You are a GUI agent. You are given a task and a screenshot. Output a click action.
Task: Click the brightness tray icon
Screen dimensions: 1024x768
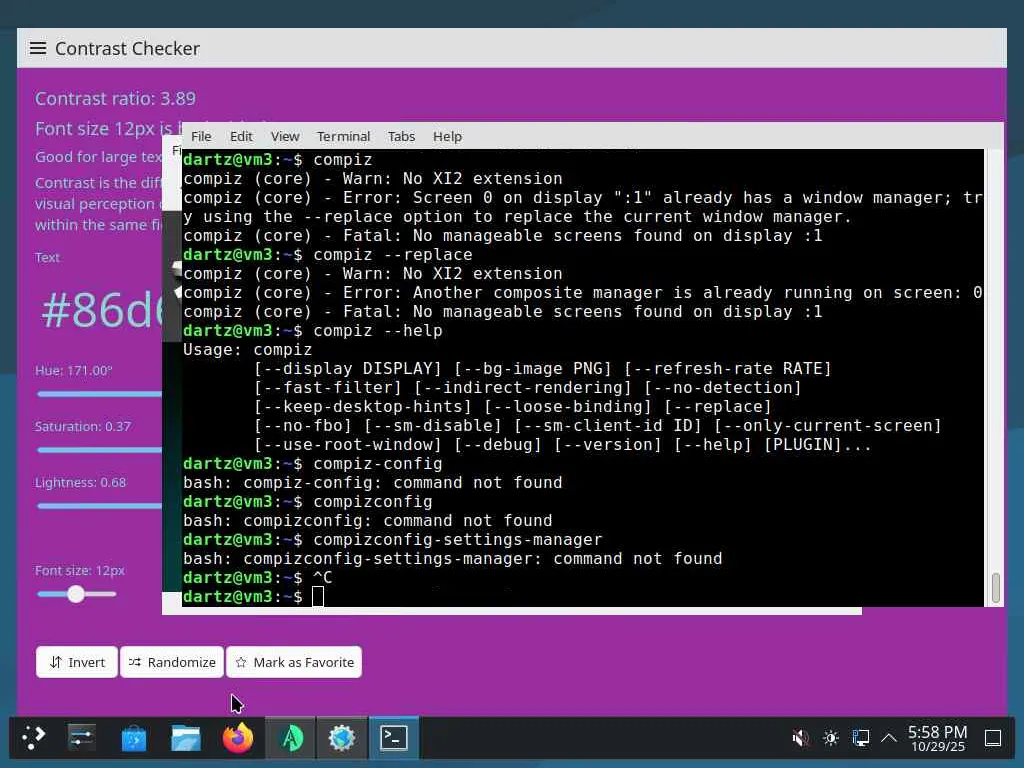(x=831, y=738)
